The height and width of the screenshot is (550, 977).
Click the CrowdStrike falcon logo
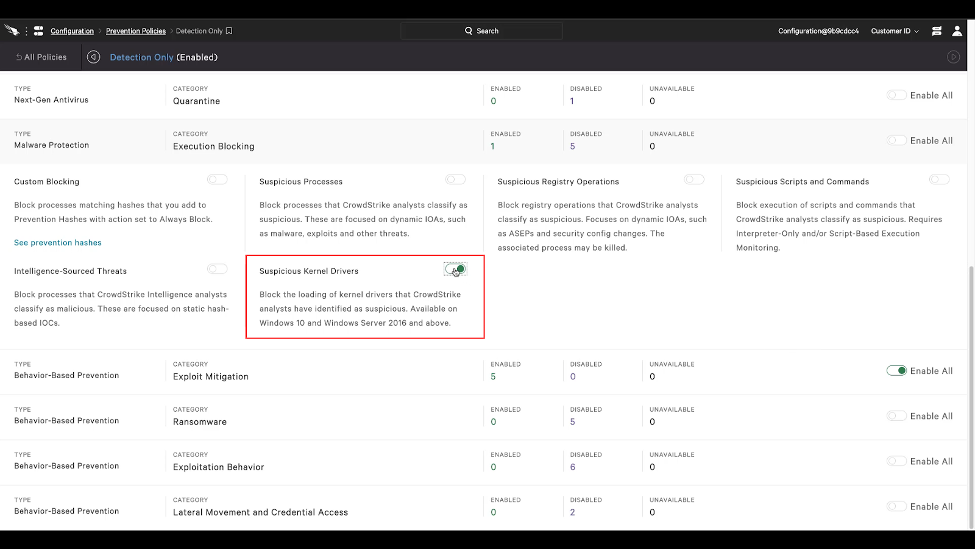13,31
